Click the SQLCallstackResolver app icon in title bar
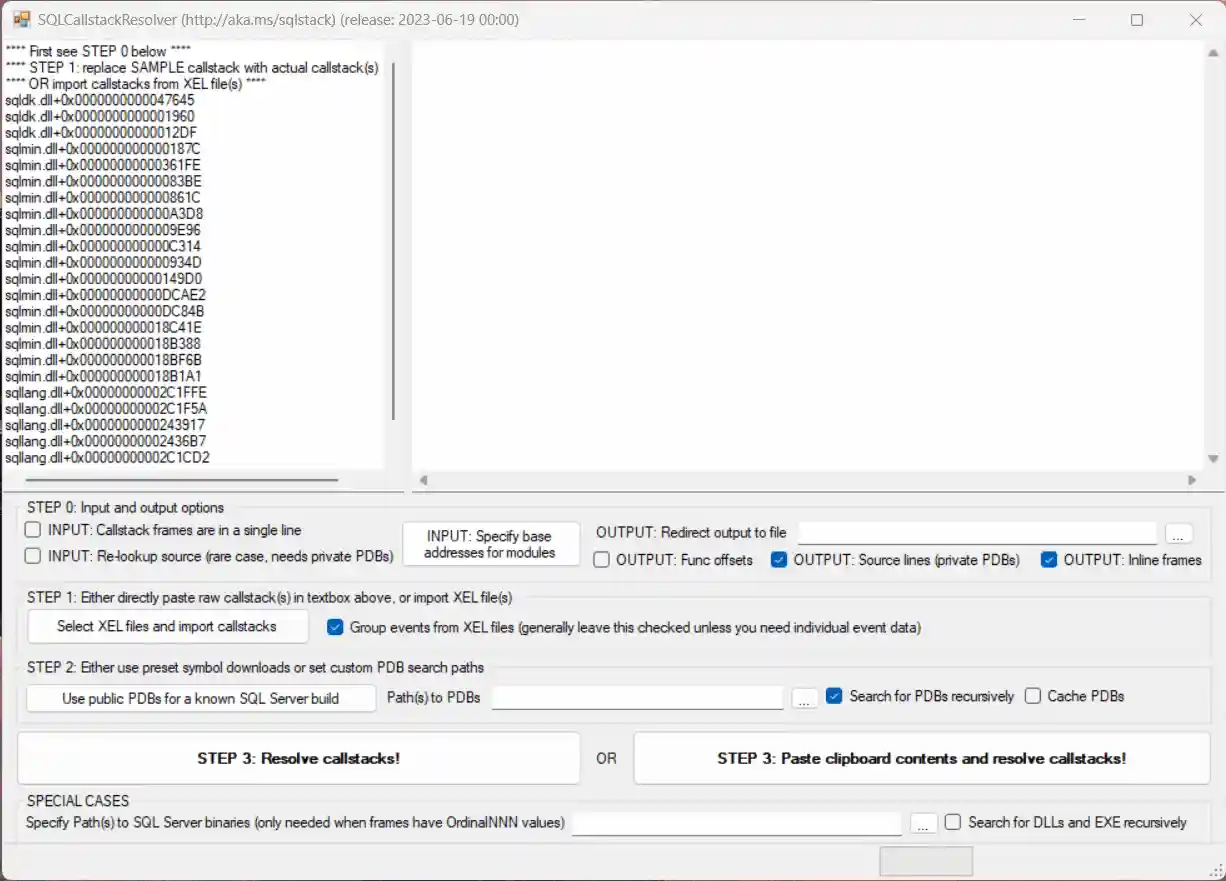Screen dimensions: 1226x881 point(21,20)
